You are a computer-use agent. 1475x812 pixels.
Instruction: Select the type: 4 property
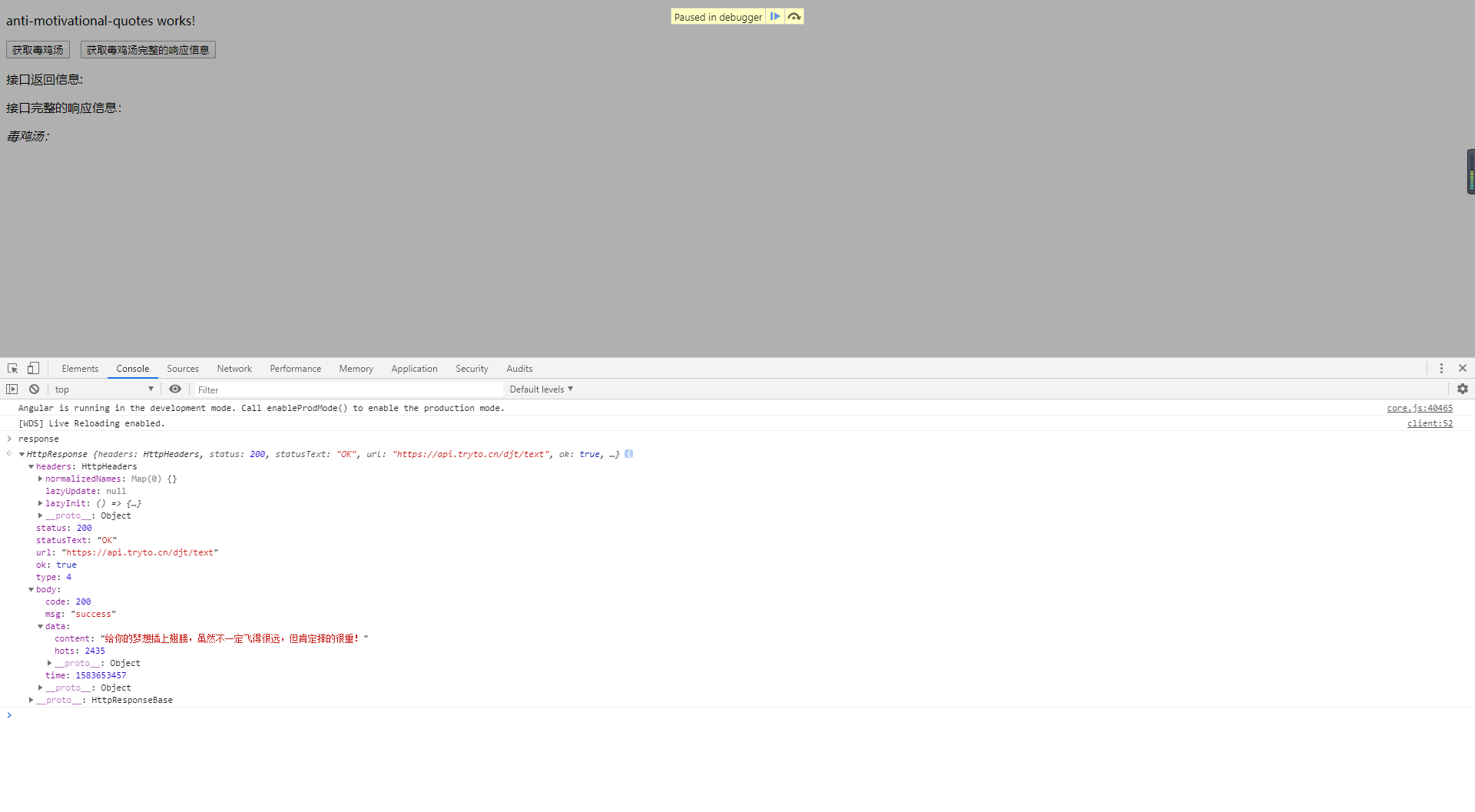click(x=53, y=577)
